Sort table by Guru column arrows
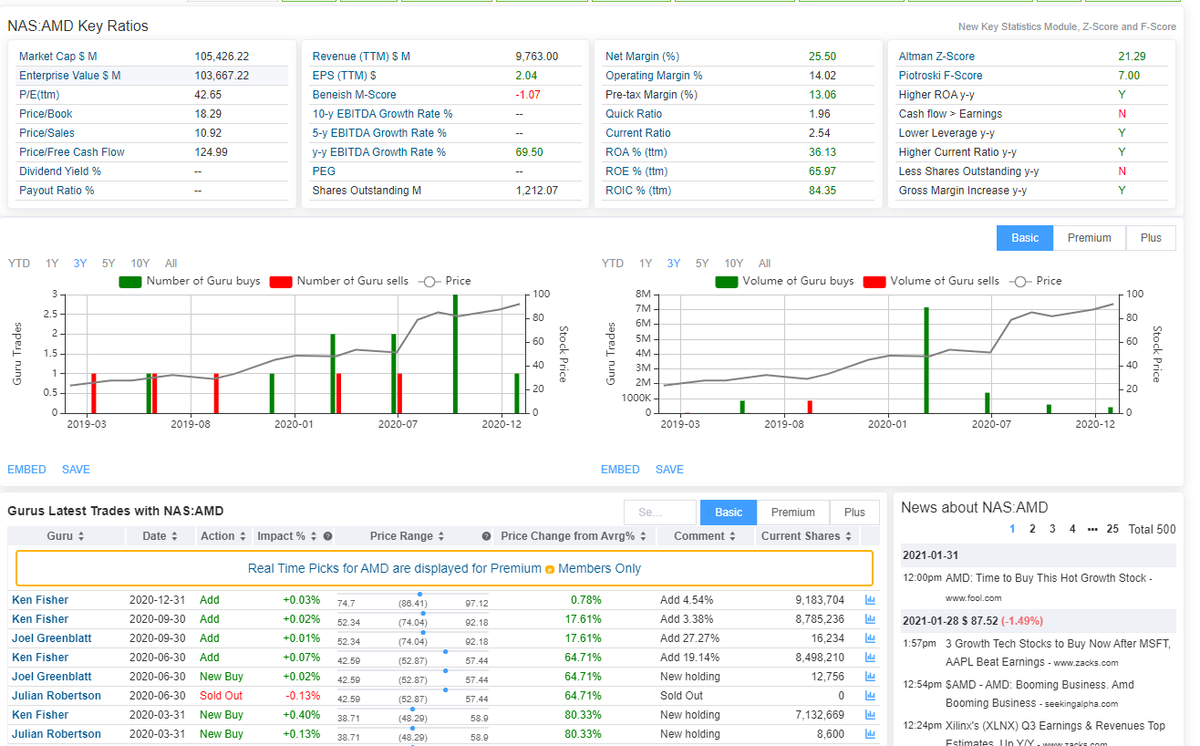 point(81,536)
